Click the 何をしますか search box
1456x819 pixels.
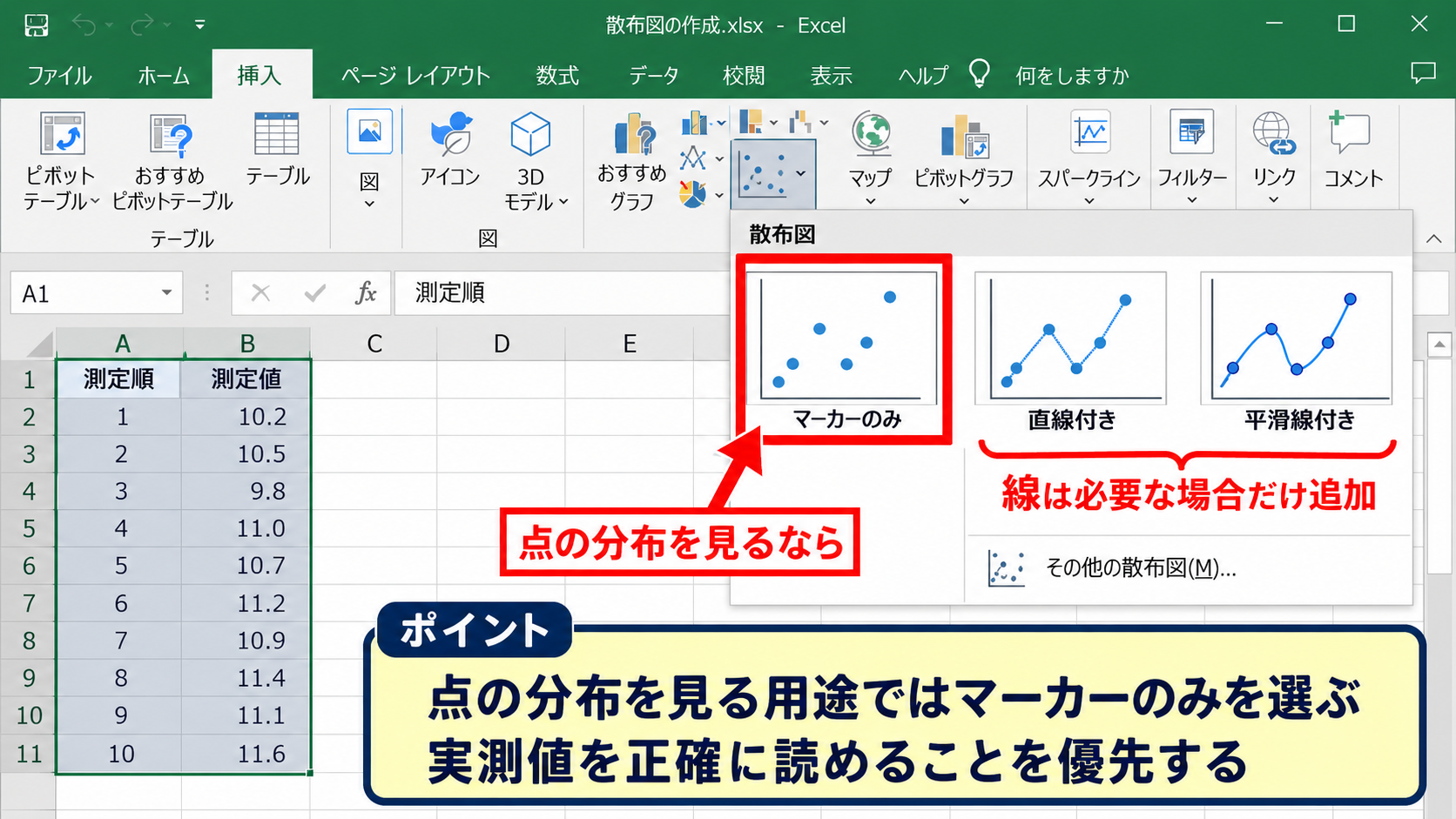tap(1071, 76)
